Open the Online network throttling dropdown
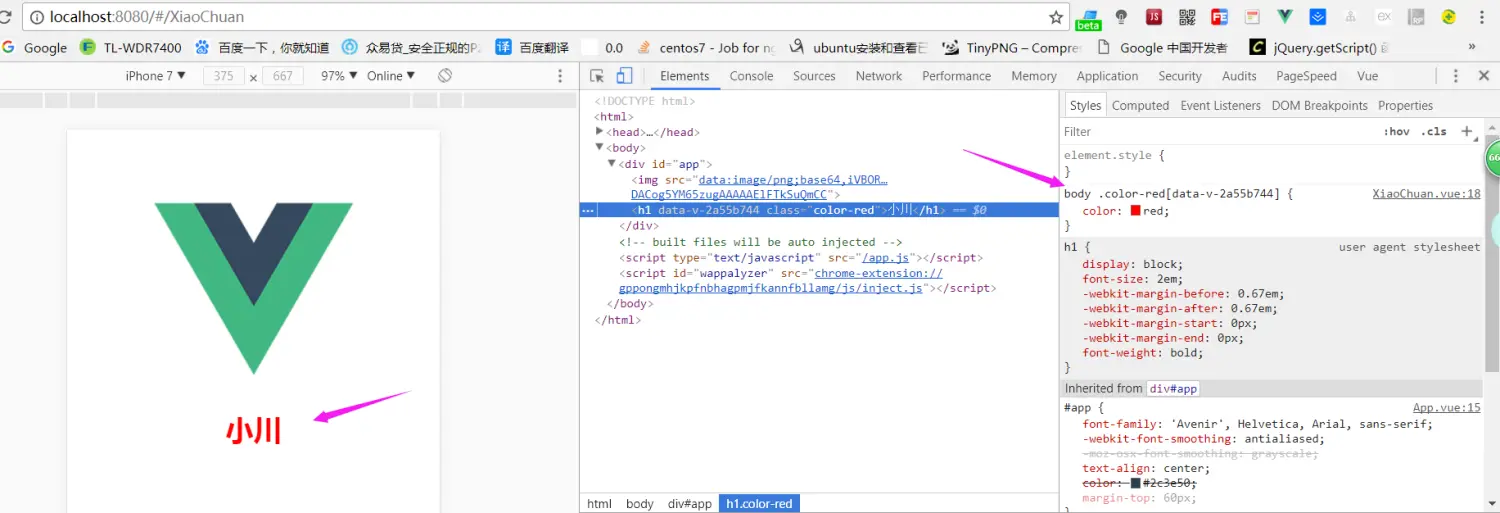1500x513 pixels. (391, 76)
